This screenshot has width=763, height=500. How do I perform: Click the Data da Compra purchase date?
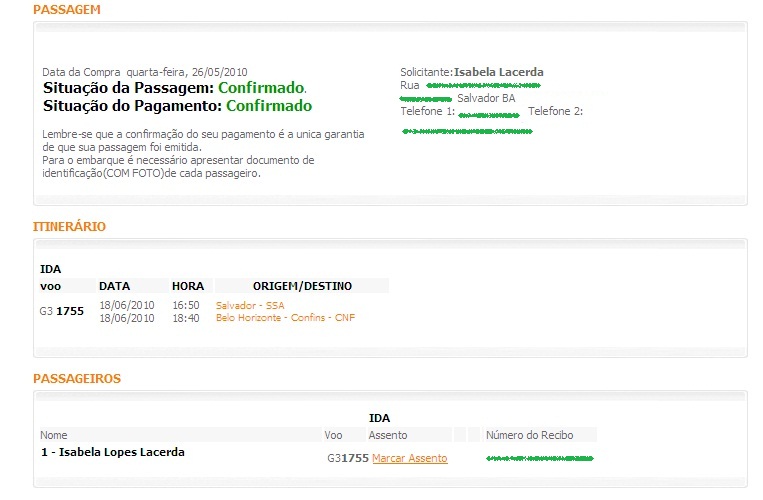[x=145, y=72]
